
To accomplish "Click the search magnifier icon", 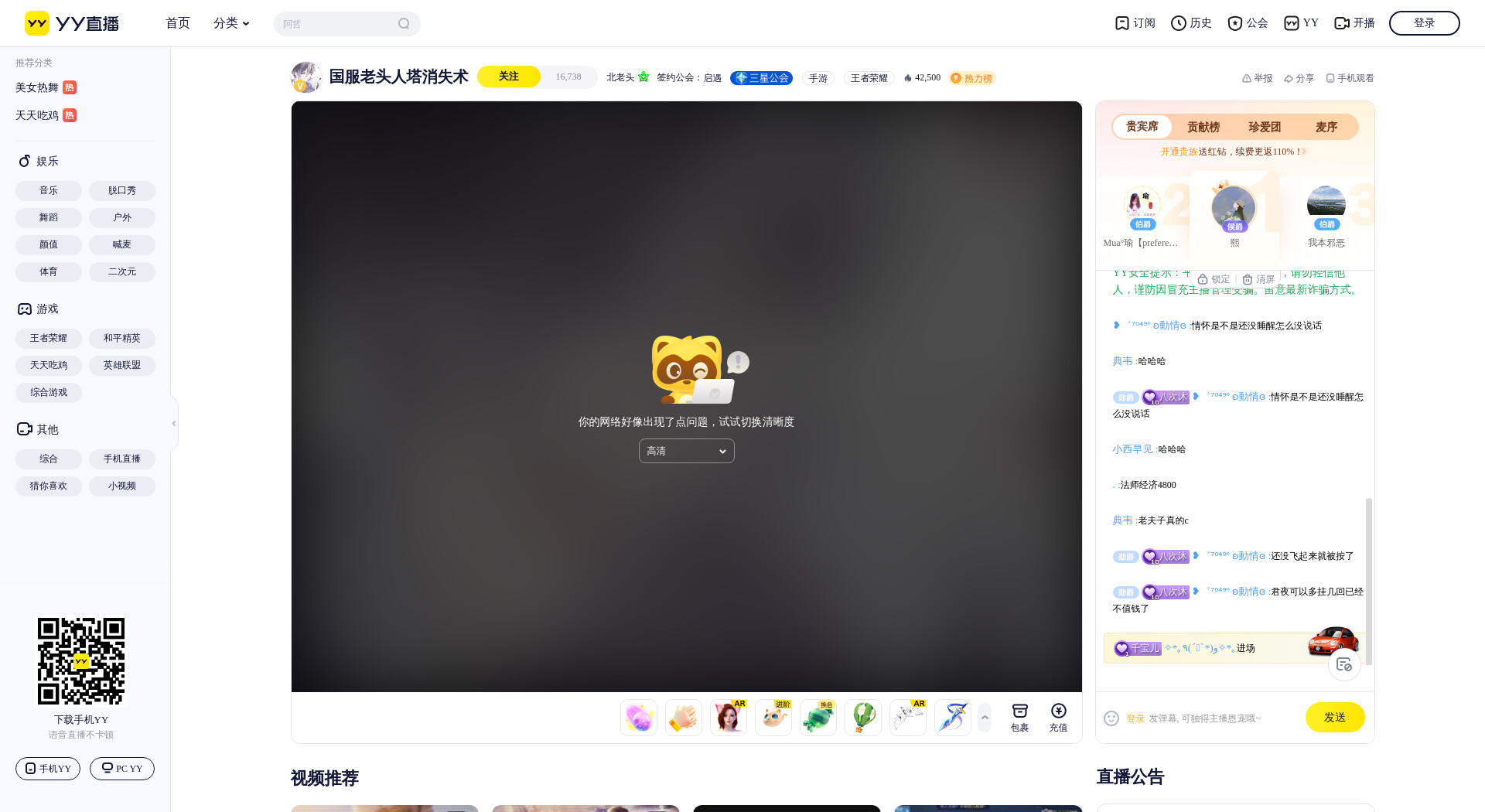I will (404, 24).
